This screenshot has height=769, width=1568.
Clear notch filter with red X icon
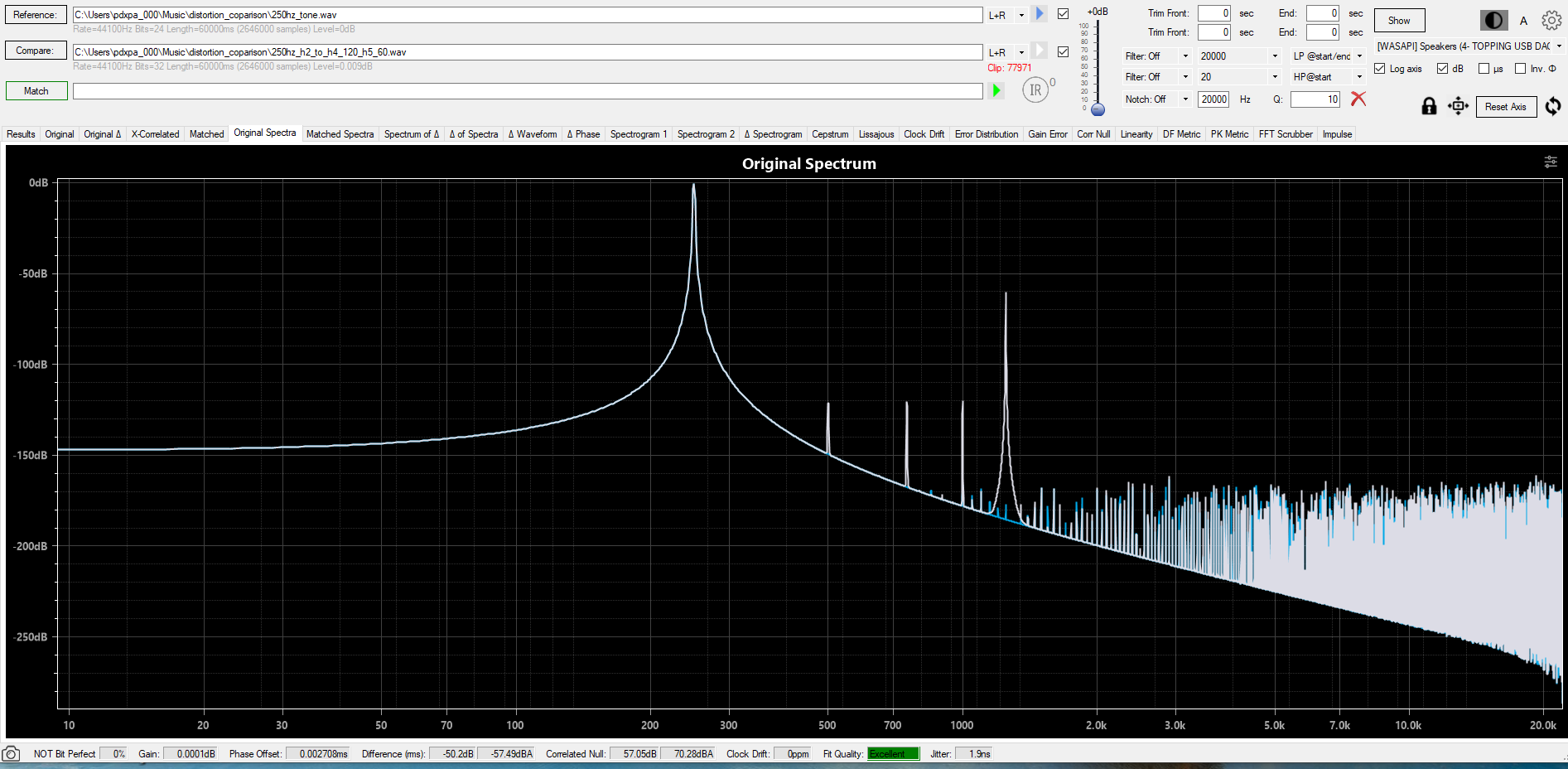[1358, 99]
